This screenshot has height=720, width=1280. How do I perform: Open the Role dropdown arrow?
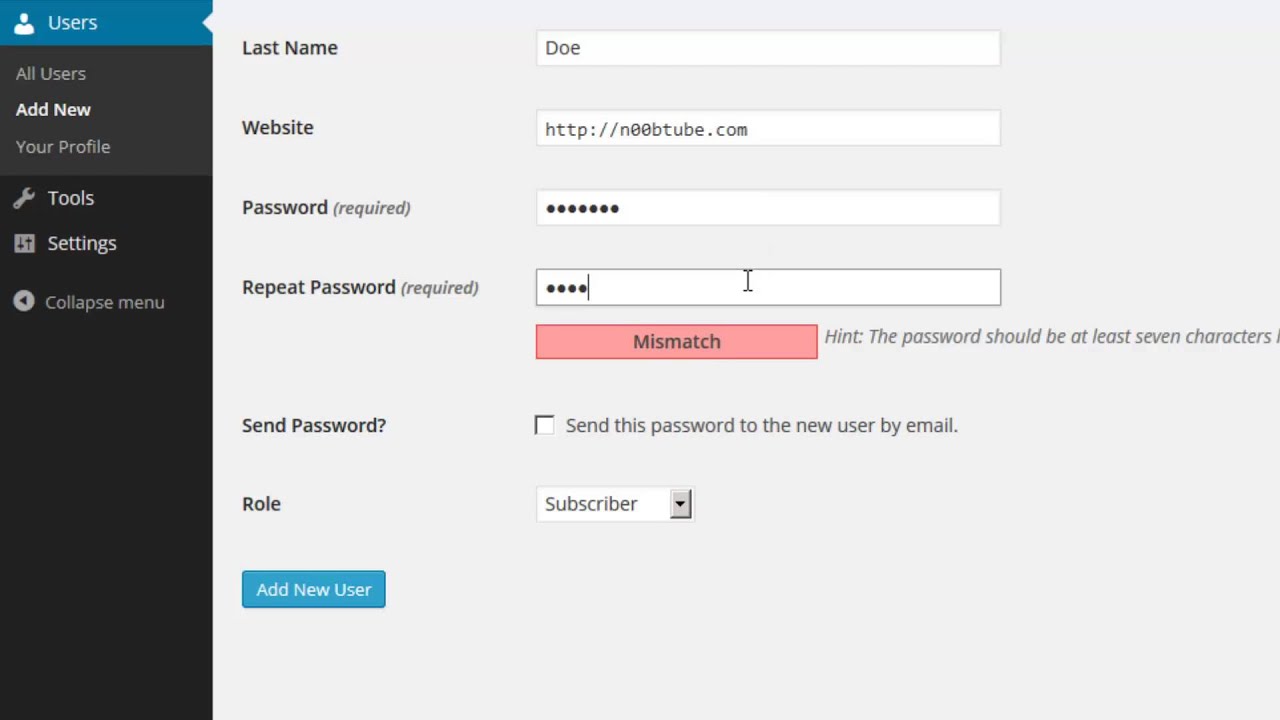tap(680, 504)
